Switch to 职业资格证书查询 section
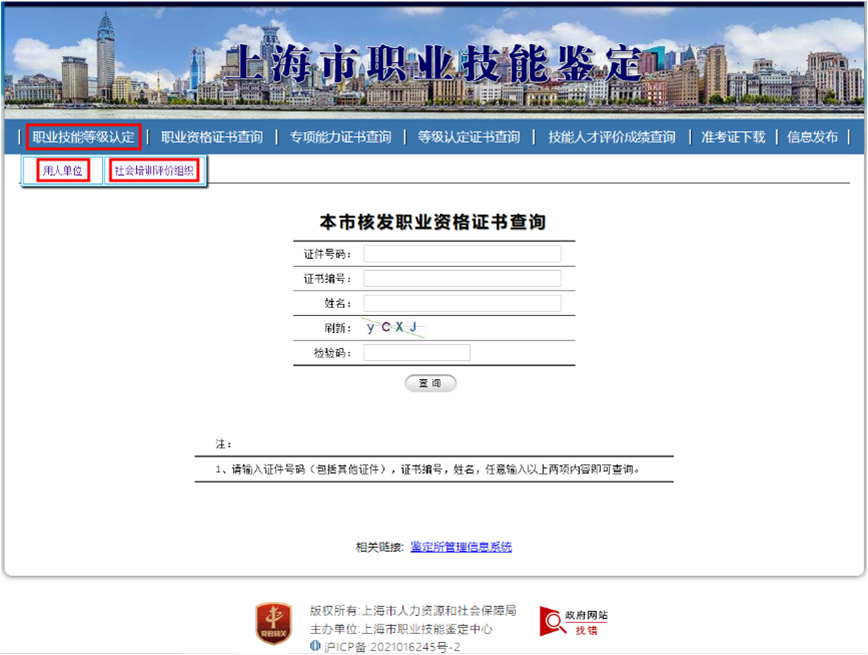The image size is (868, 655). click(x=214, y=140)
